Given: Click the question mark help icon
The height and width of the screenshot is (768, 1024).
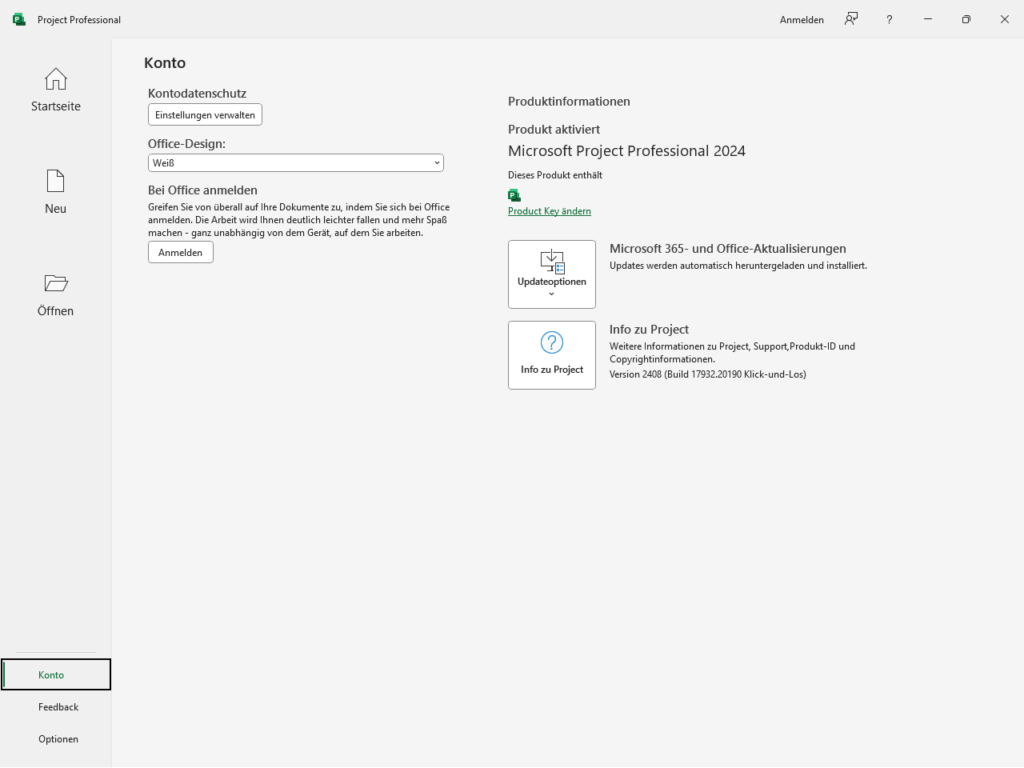Looking at the screenshot, I should (889, 19).
